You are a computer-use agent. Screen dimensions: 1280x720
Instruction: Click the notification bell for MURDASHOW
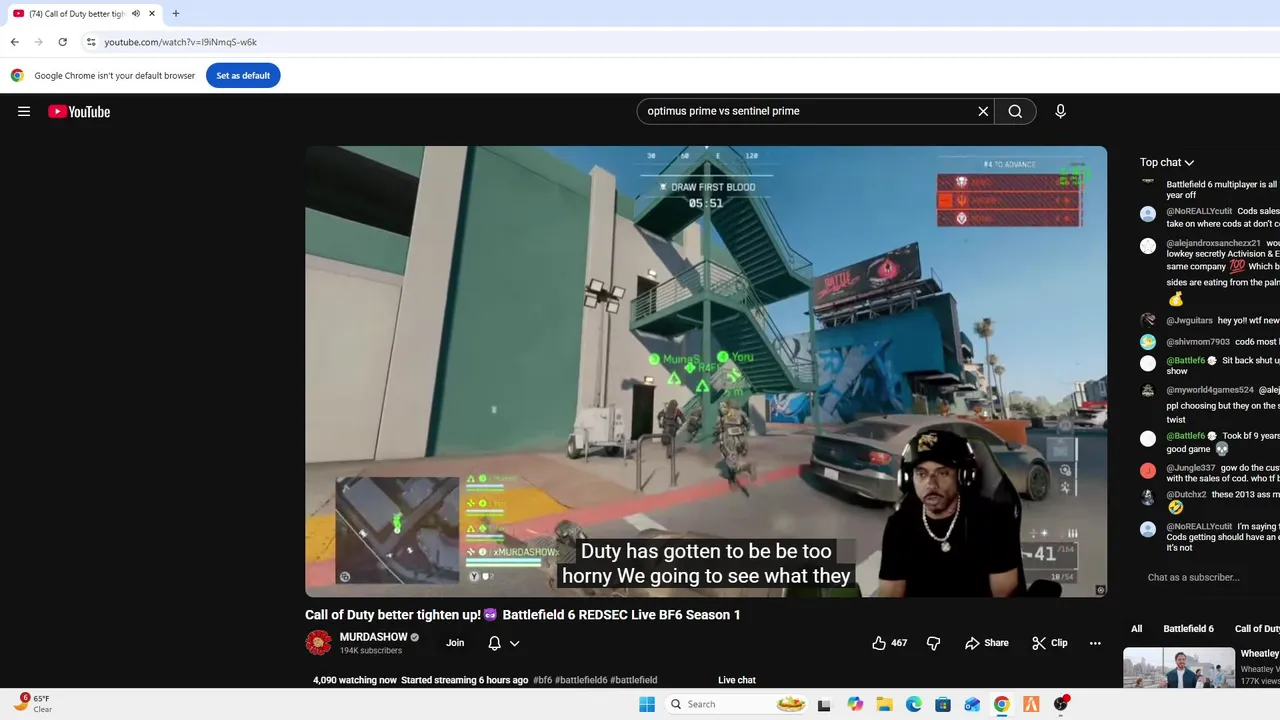494,643
